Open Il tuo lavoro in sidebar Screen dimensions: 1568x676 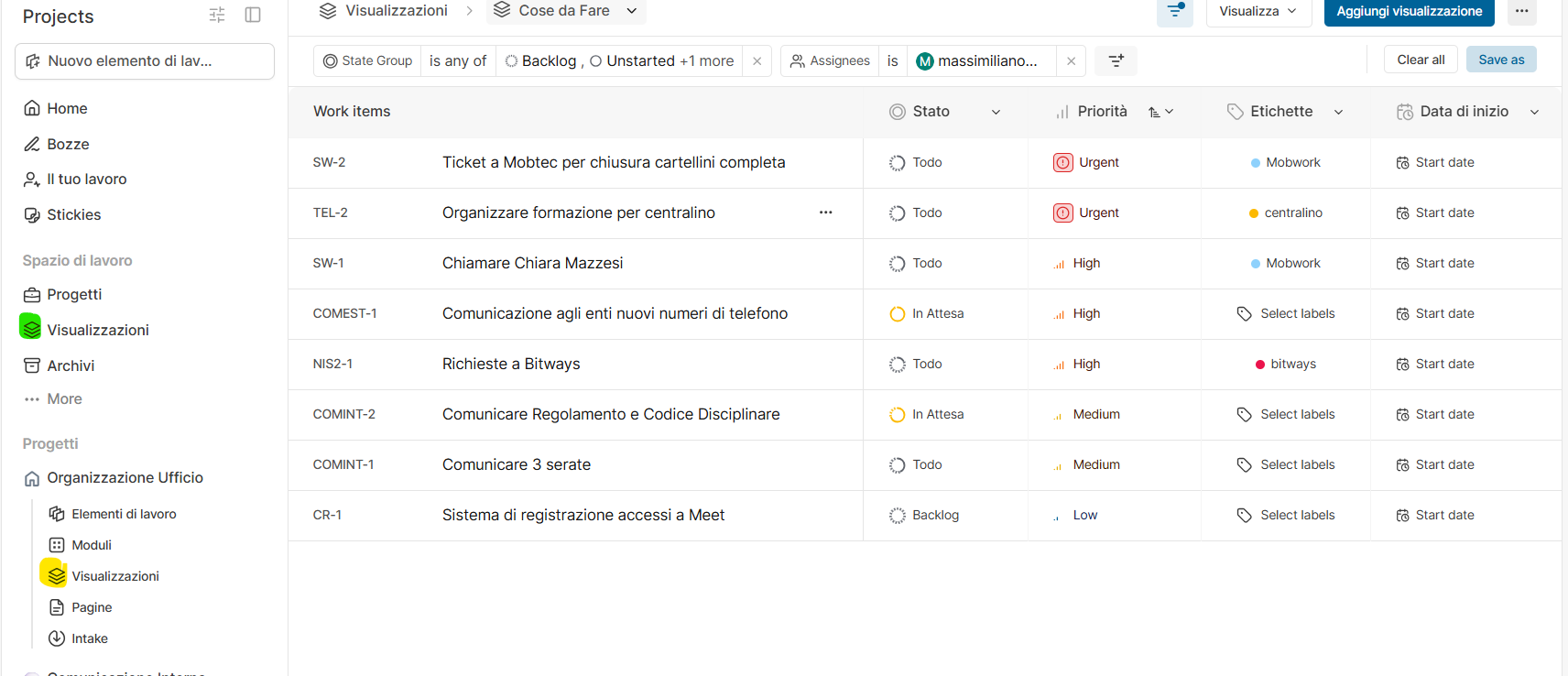[86, 180]
